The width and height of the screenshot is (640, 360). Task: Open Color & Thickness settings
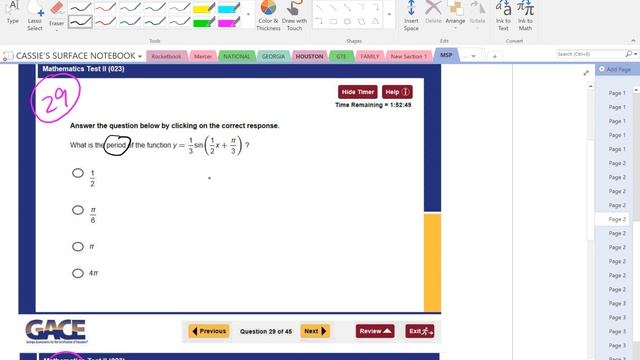[x=268, y=16]
